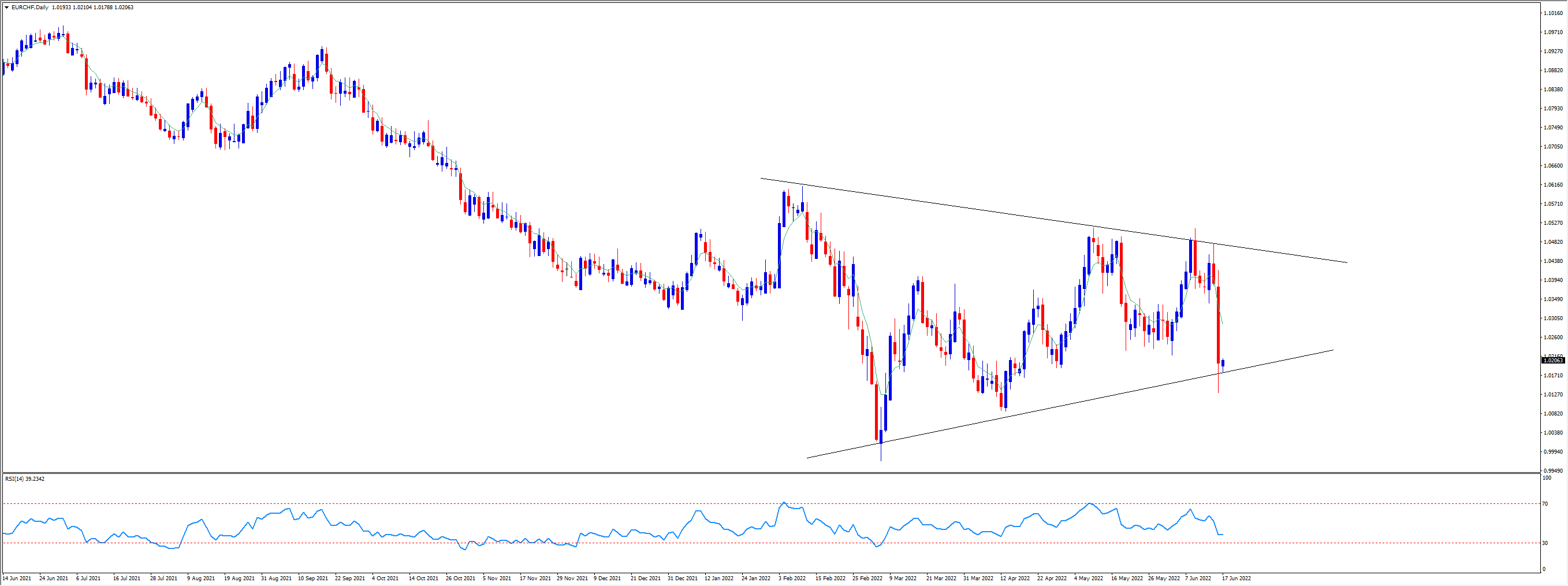Screen dimensions: 1568x586
Task: Click the EURCHF,Daily symbol title text
Action: click(31, 8)
